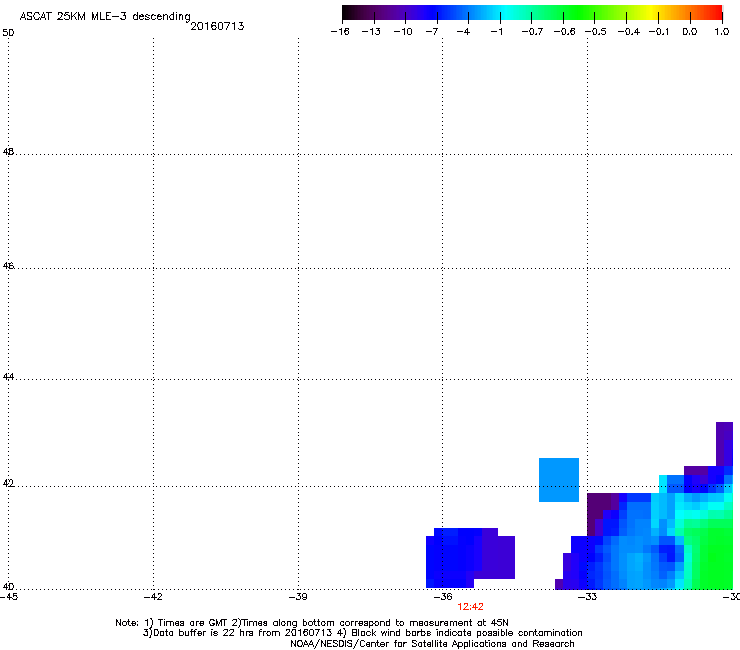Click the -0.6 colorbar tick label
740x650 pixels.
tap(564, 32)
